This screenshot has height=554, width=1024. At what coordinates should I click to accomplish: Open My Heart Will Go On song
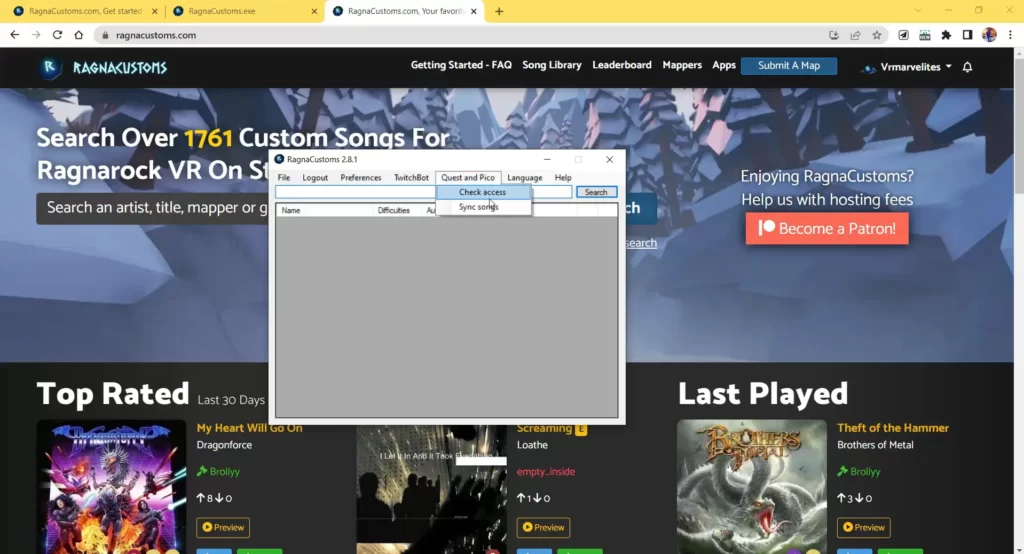pos(249,428)
